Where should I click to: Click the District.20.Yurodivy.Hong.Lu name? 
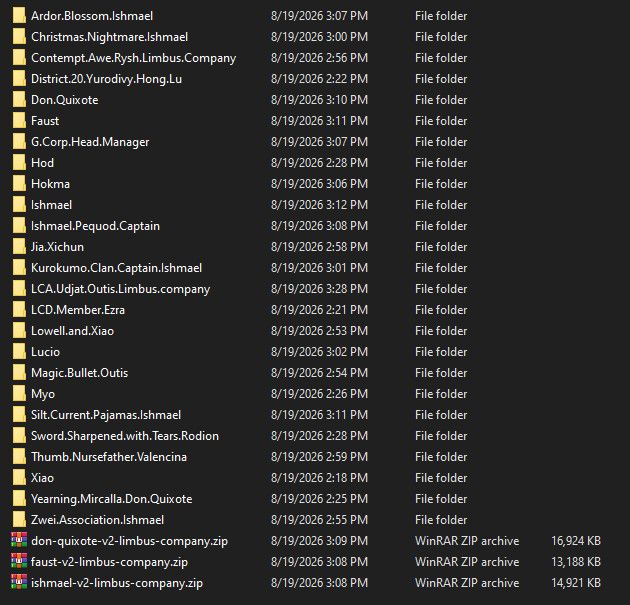106,79
